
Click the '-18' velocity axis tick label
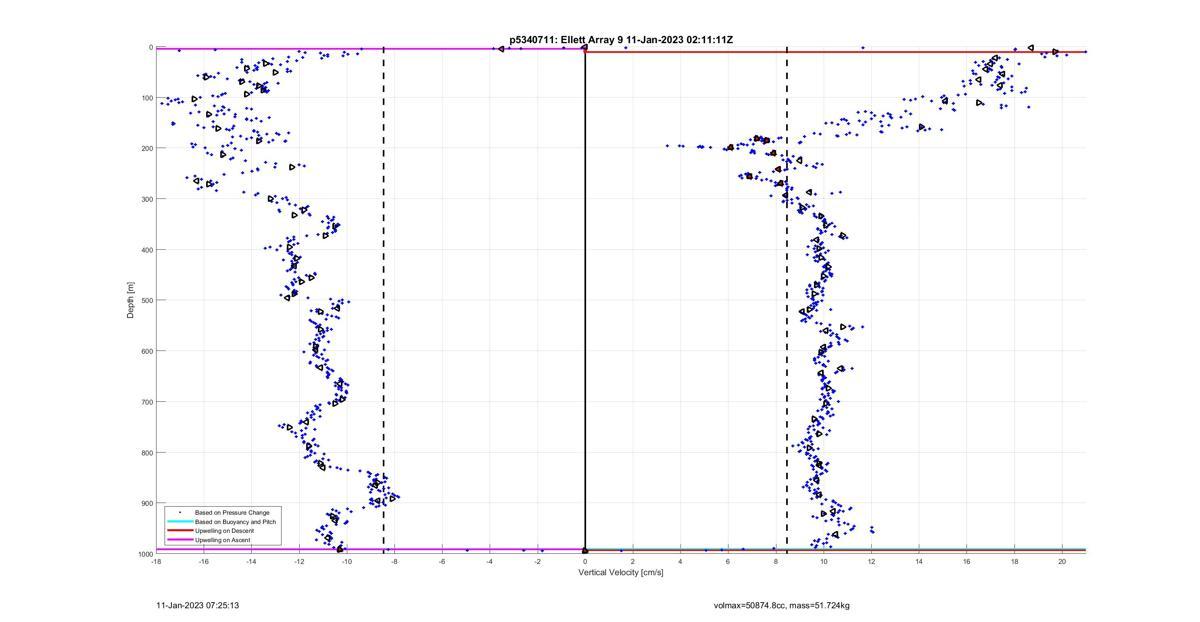tap(156, 562)
